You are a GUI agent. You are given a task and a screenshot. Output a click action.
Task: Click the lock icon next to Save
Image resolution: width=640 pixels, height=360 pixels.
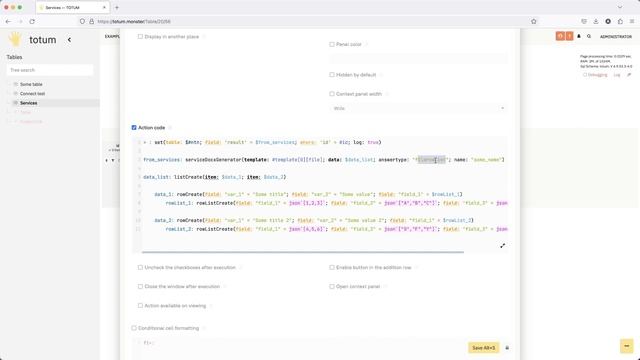[x=507, y=348]
